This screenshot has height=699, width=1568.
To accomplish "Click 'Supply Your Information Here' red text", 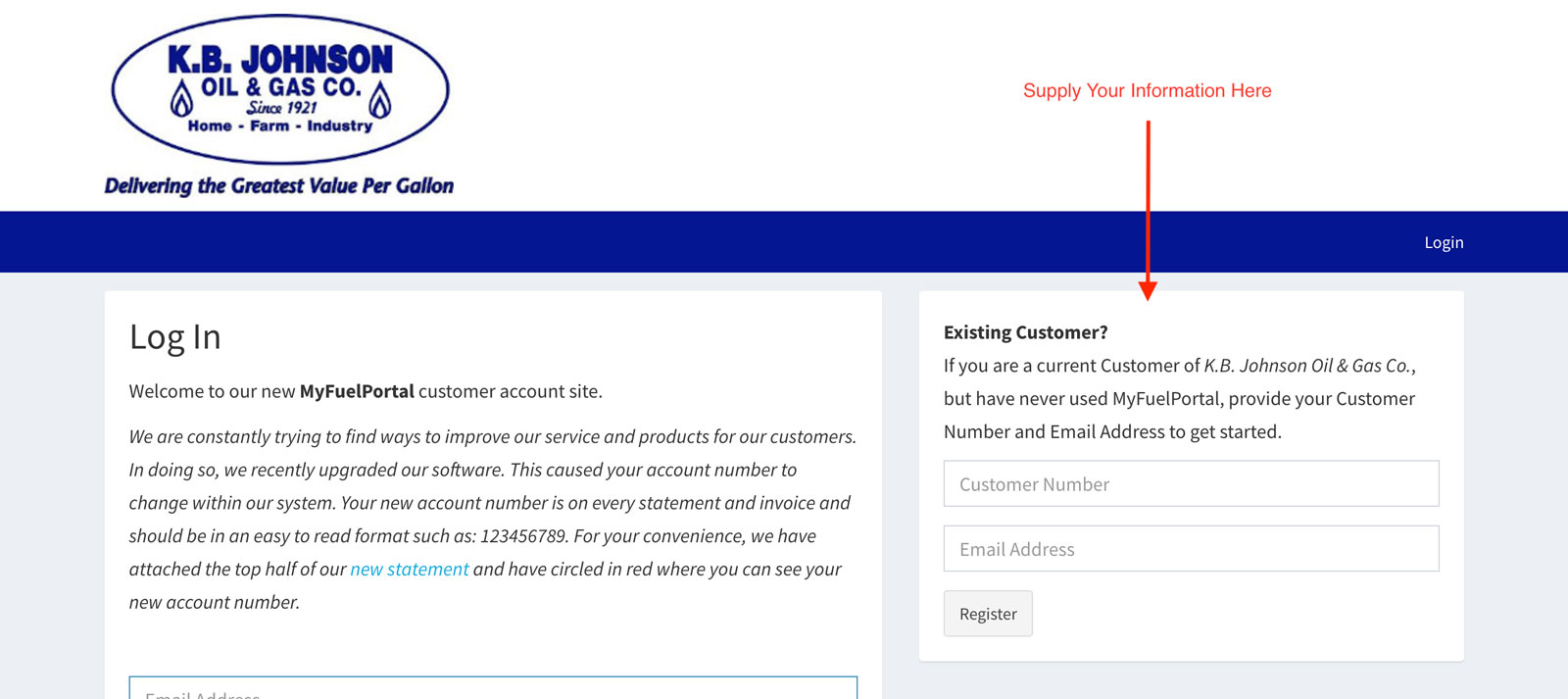I will click(1147, 90).
